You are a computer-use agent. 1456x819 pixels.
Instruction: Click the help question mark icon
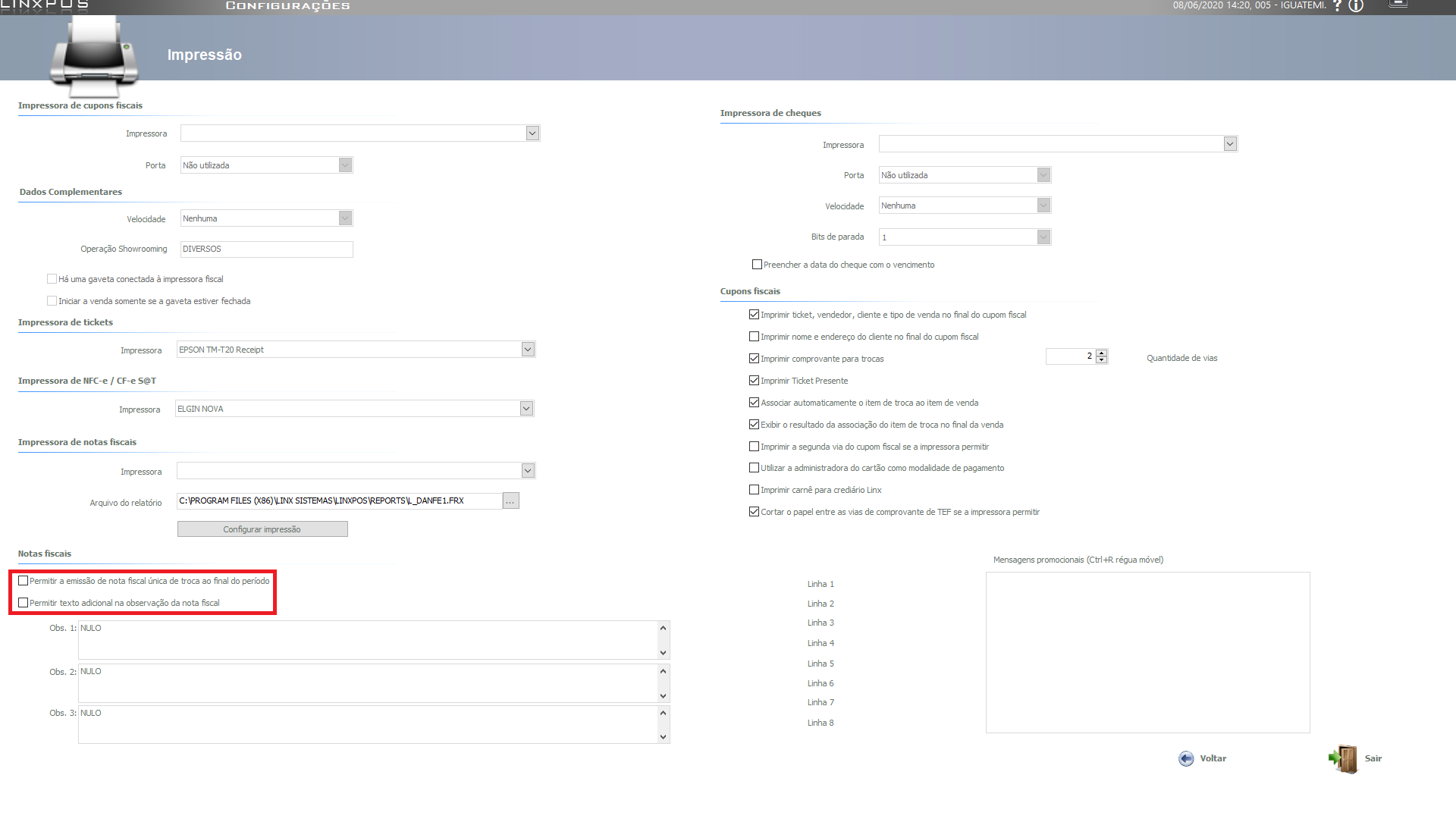tap(1338, 6)
